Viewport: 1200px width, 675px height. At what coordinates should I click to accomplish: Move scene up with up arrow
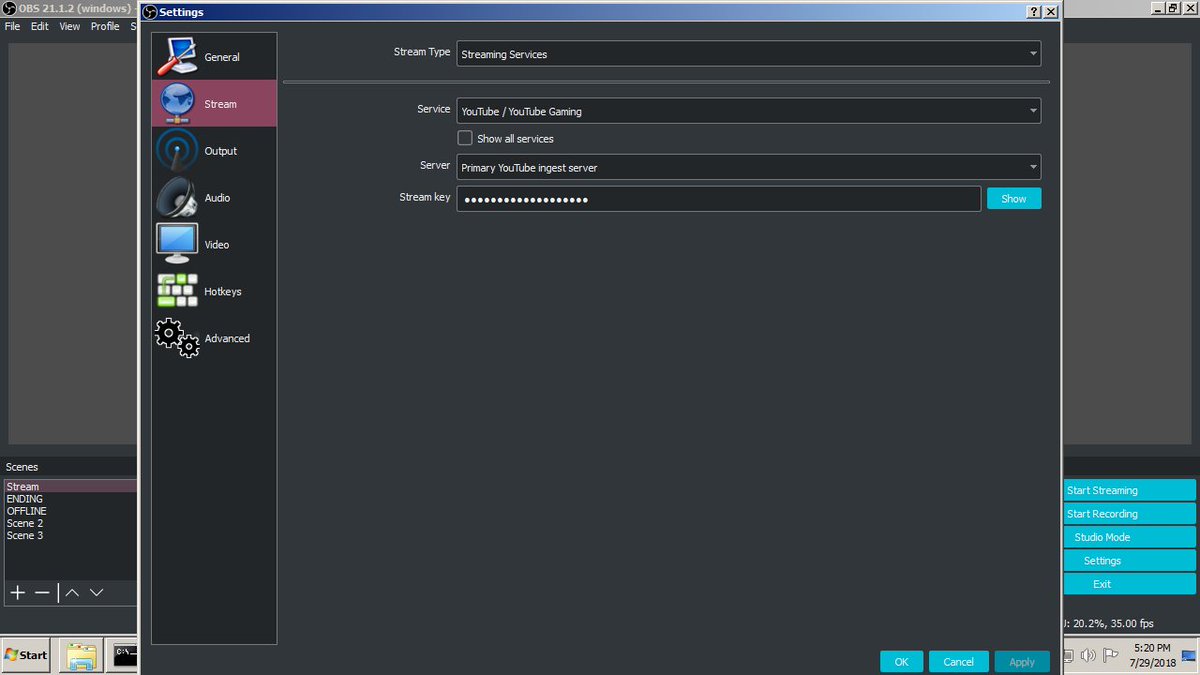coord(72,593)
